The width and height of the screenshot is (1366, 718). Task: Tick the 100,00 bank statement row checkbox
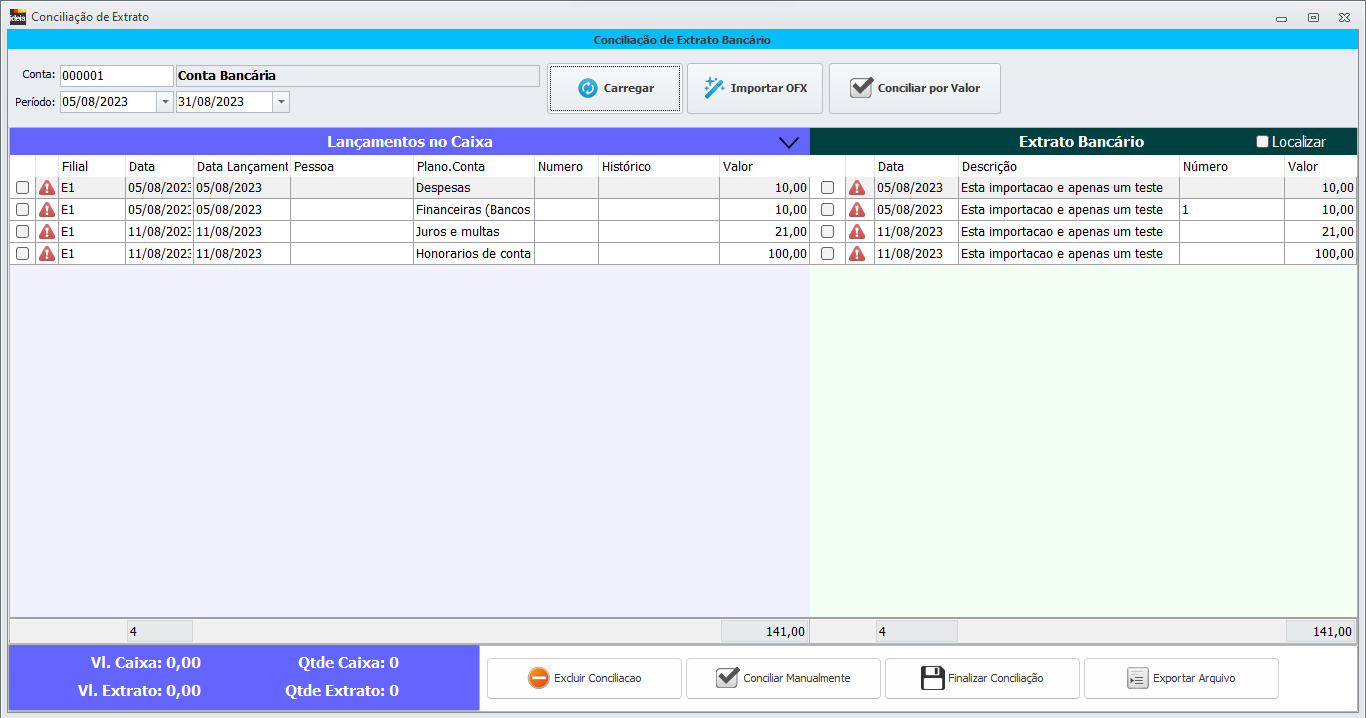click(827, 254)
